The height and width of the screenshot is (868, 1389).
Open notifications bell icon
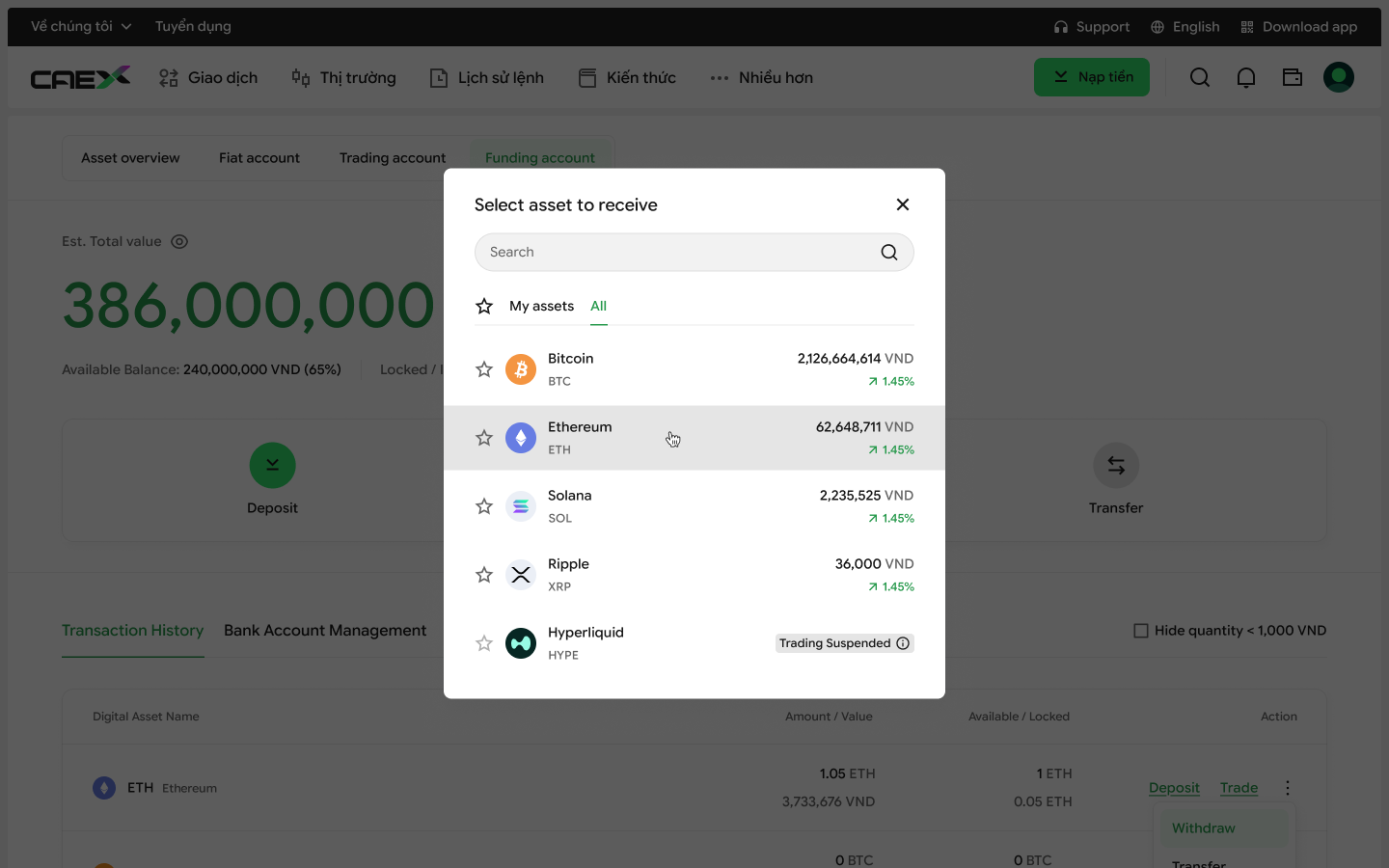tap(1246, 77)
